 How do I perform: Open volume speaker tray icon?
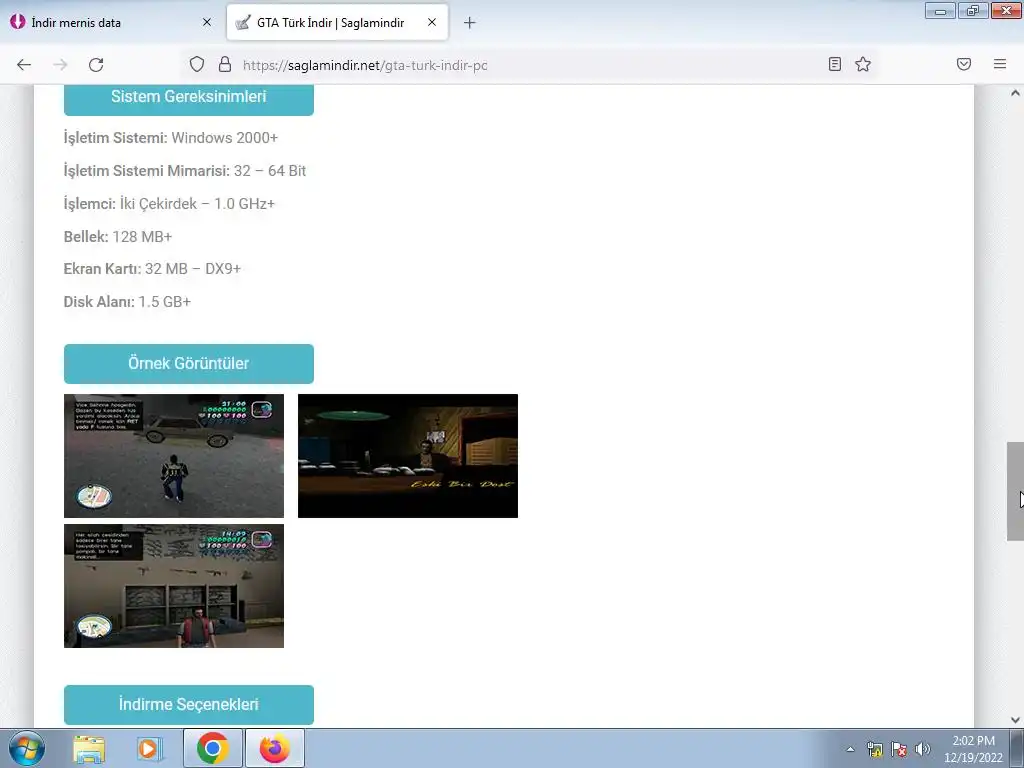(922, 749)
